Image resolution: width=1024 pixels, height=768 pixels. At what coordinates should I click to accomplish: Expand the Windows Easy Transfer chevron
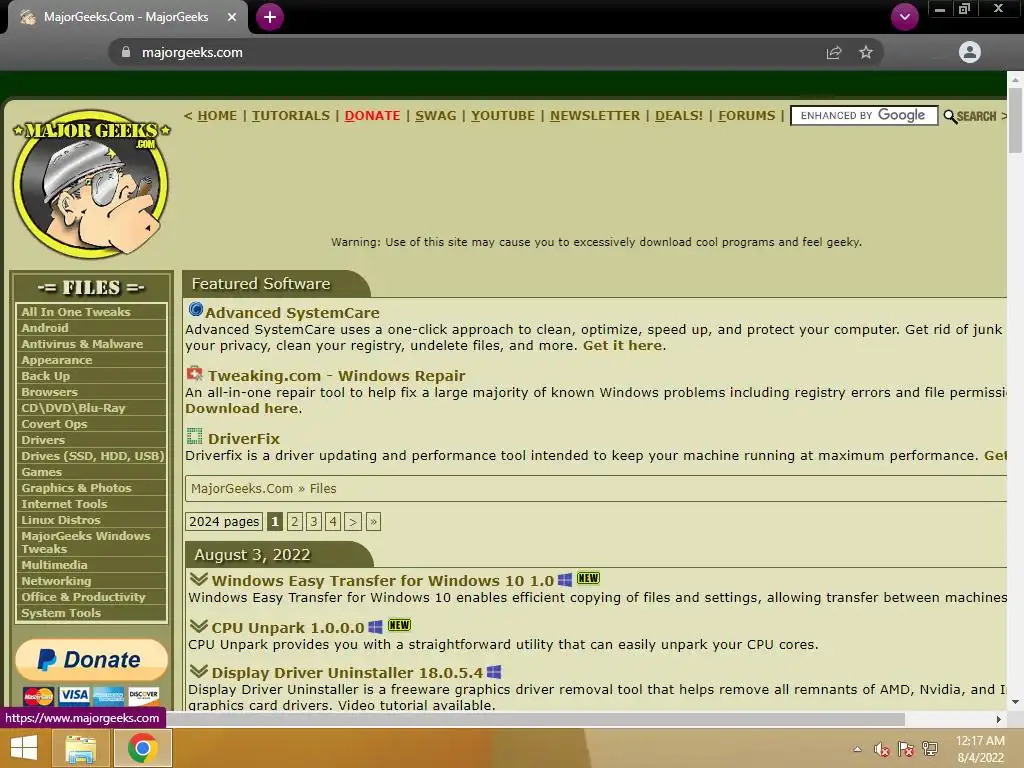tap(199, 579)
